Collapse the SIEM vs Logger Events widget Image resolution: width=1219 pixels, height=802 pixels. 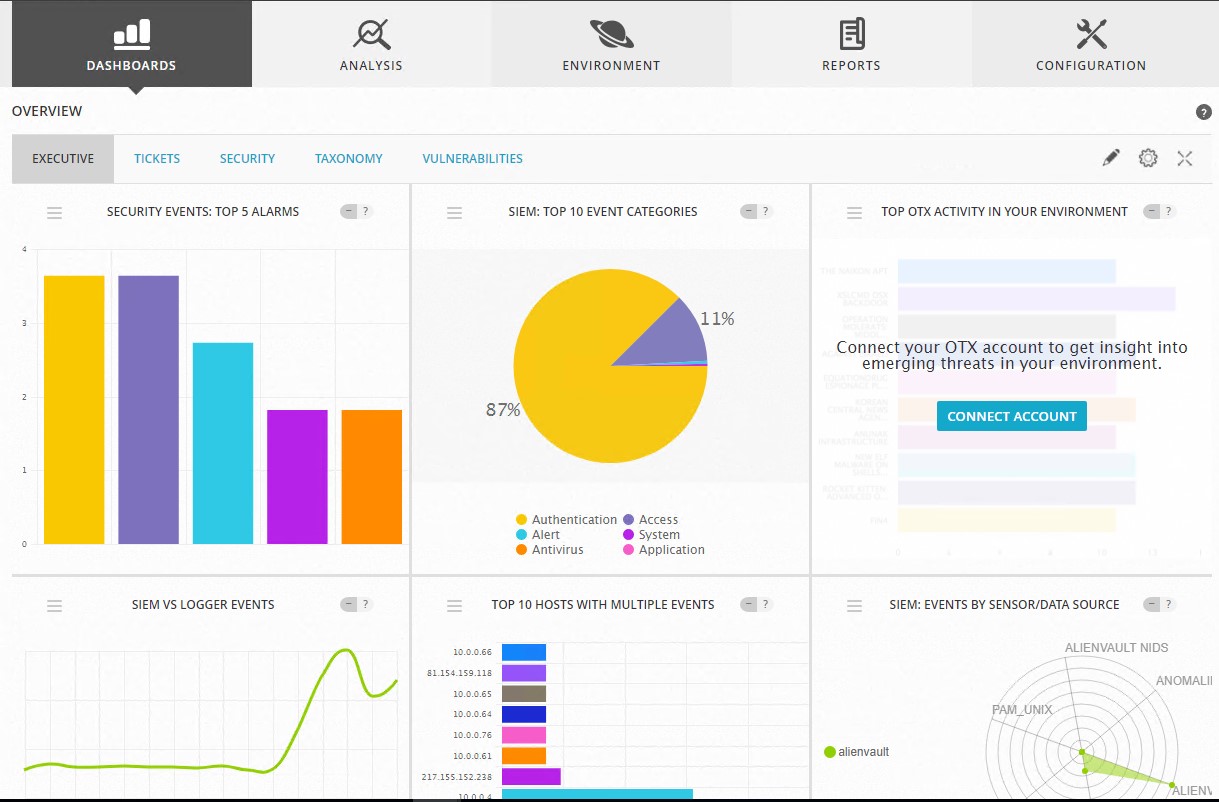pos(348,605)
